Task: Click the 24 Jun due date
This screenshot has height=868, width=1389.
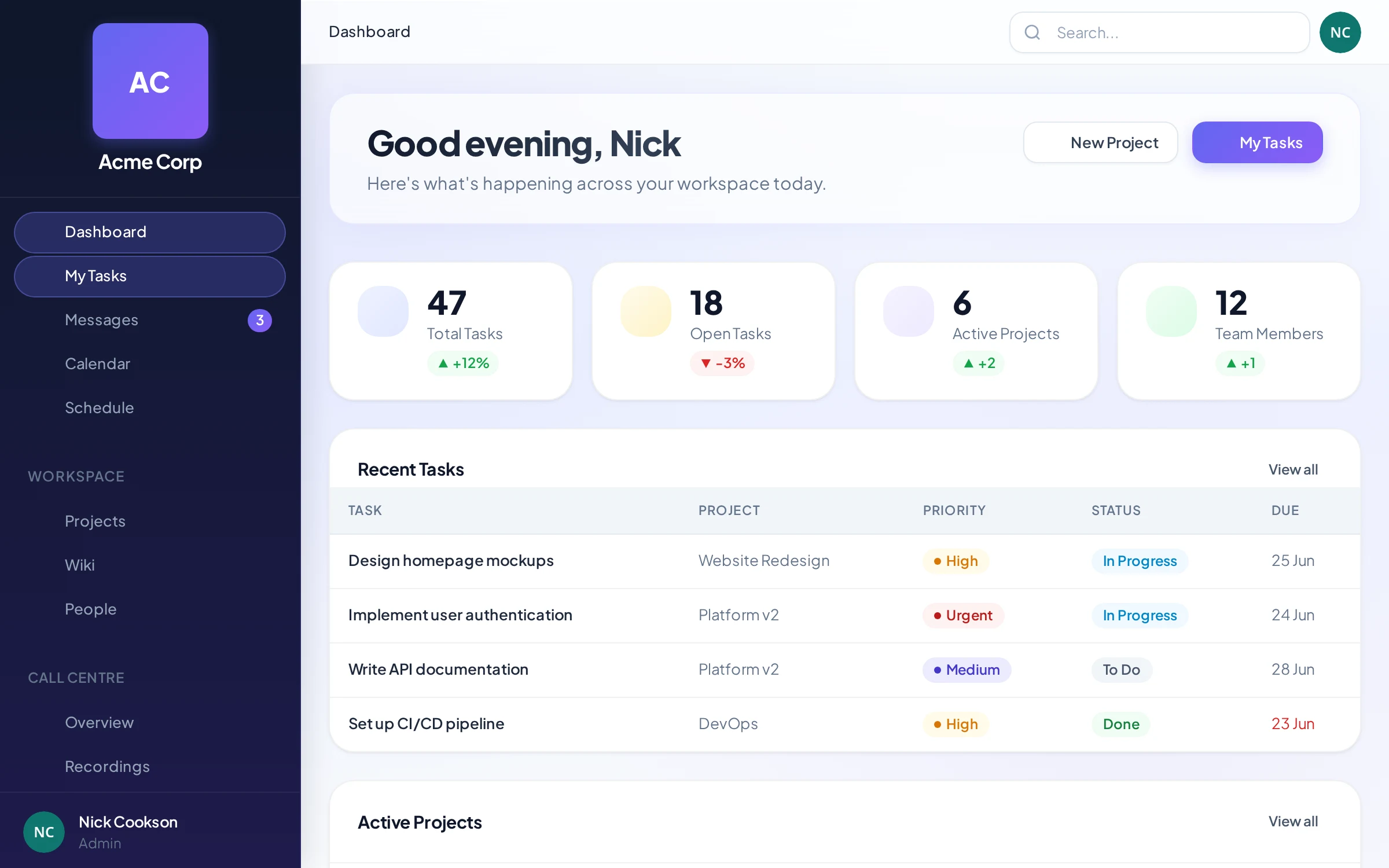Action: point(1292,615)
